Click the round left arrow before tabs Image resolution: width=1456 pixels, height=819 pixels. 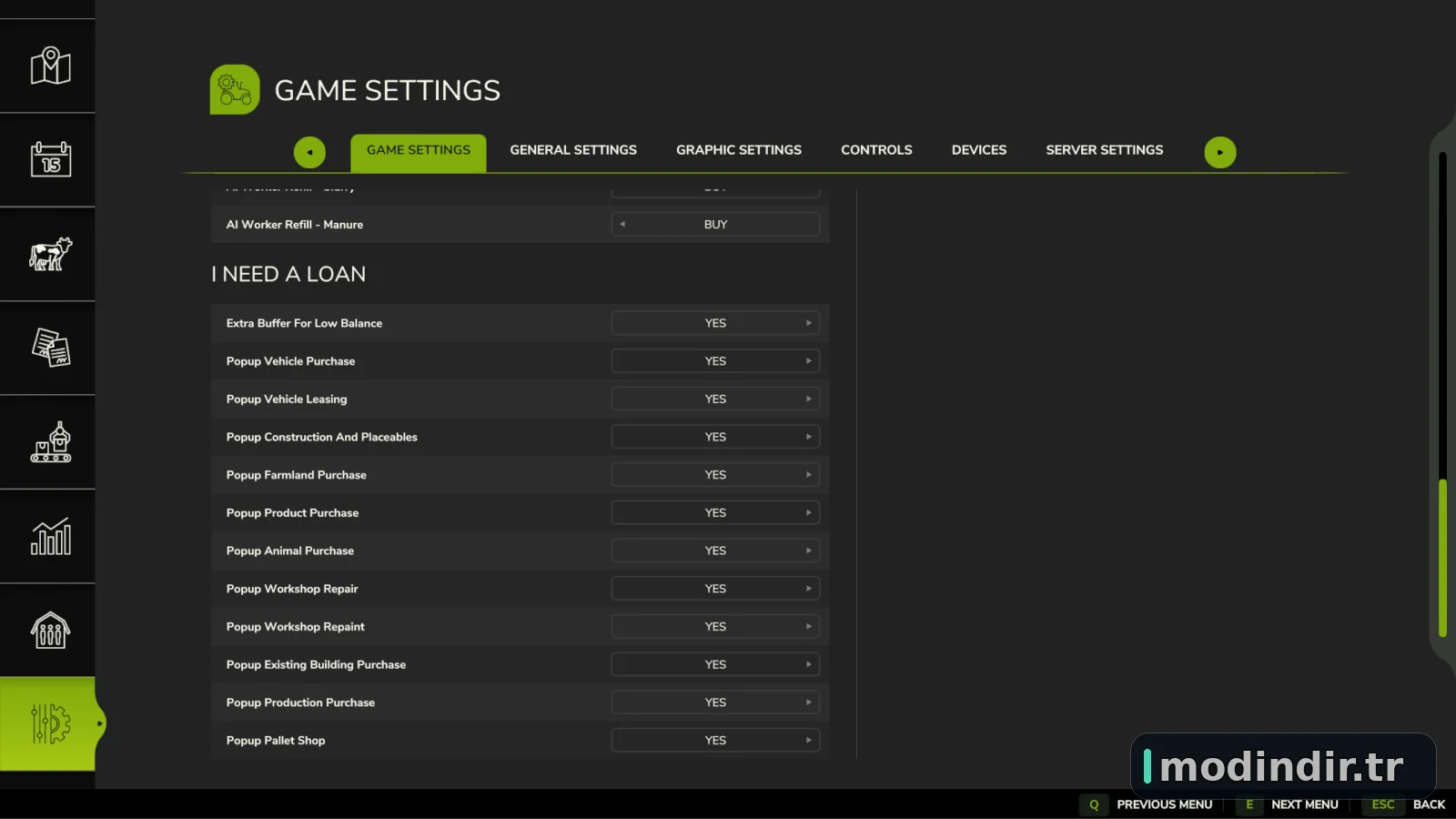(x=309, y=152)
